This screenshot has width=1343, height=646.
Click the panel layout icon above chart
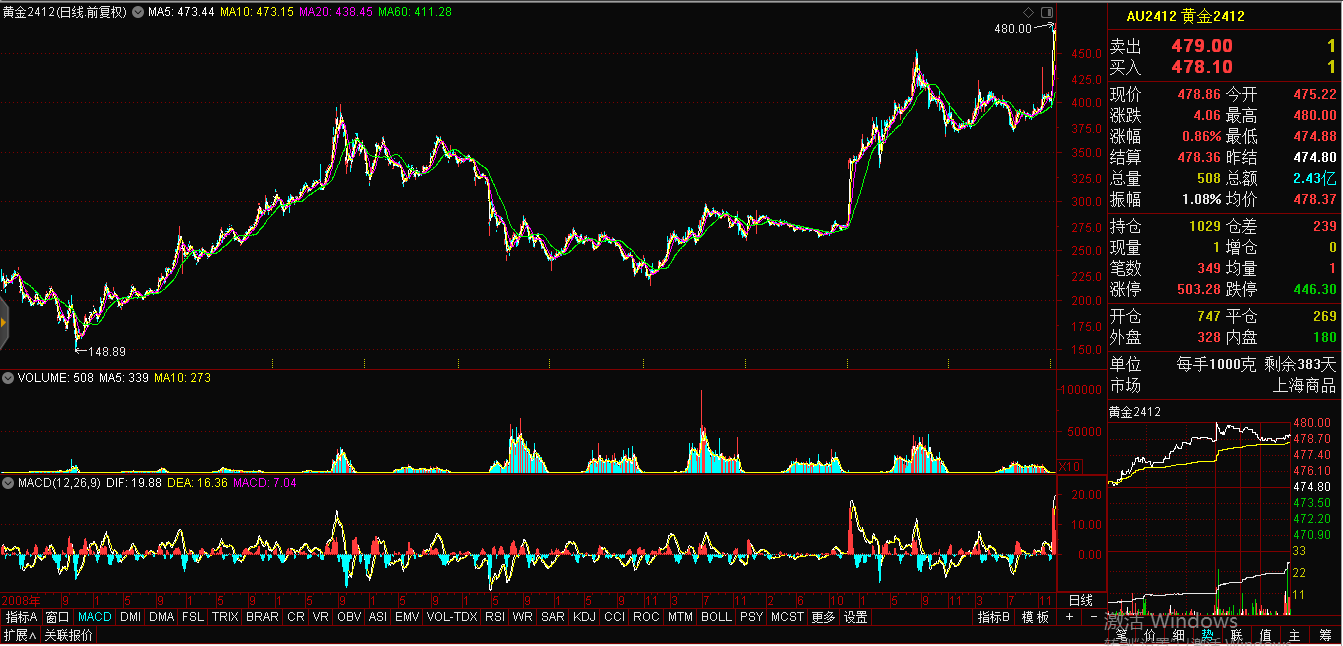(1046, 11)
